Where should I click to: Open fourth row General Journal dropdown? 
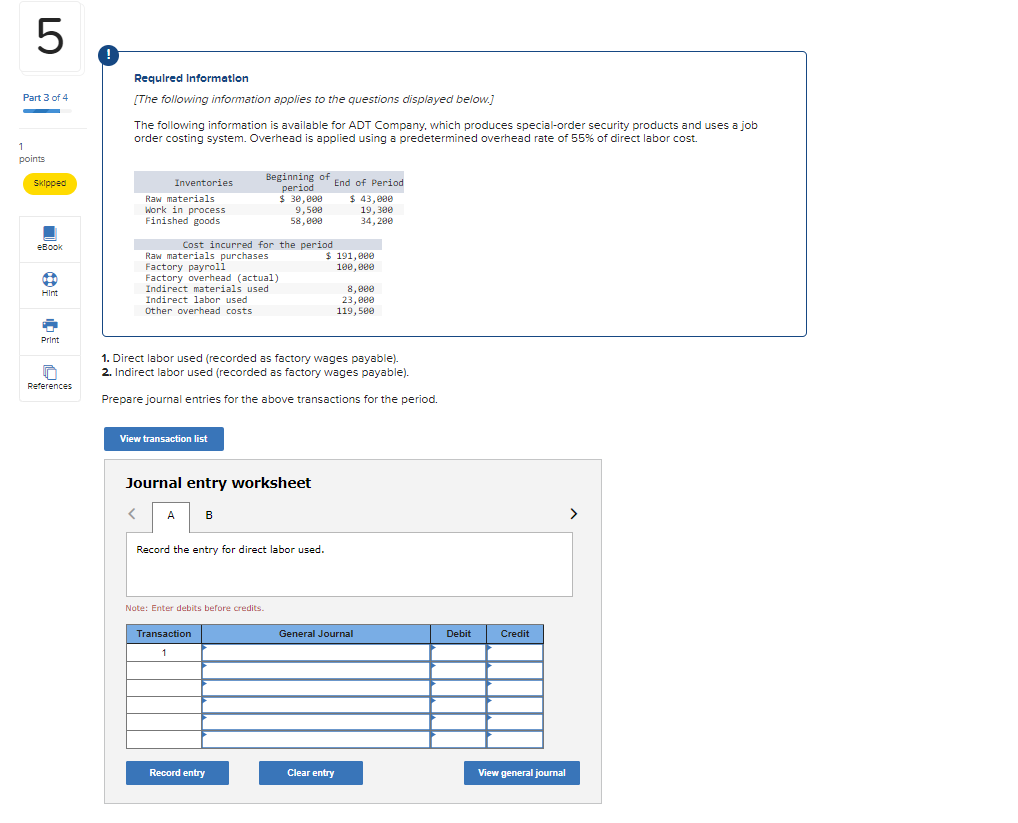pos(316,706)
